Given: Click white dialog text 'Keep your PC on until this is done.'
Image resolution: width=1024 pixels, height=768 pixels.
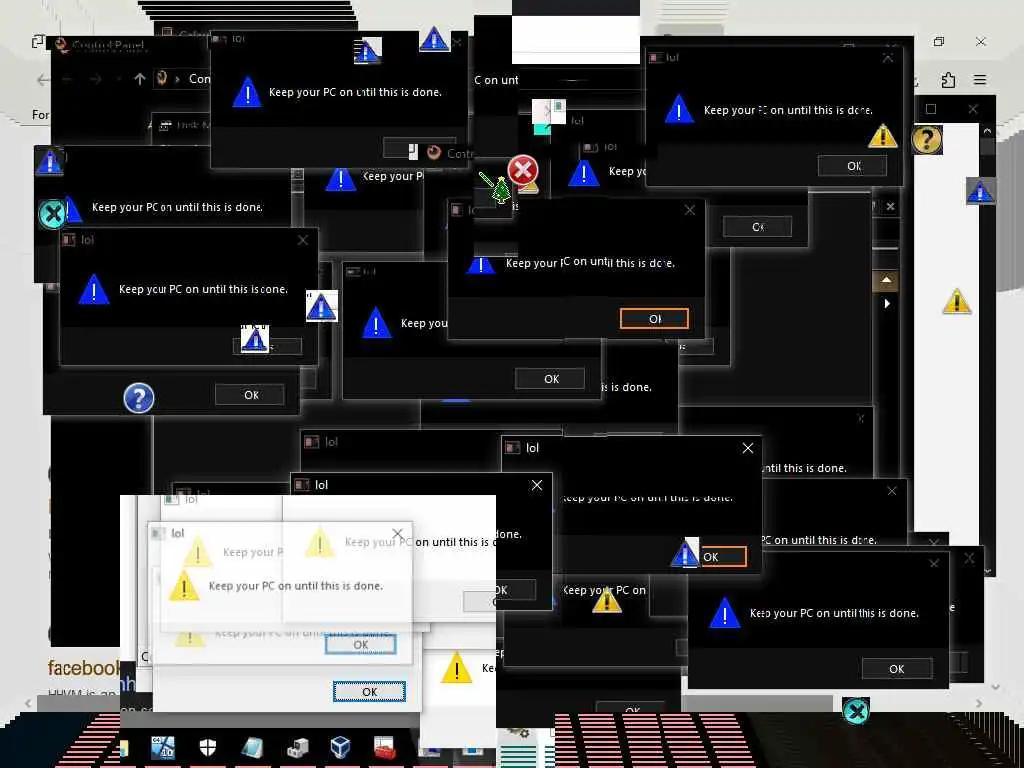Looking at the screenshot, I should [296, 586].
